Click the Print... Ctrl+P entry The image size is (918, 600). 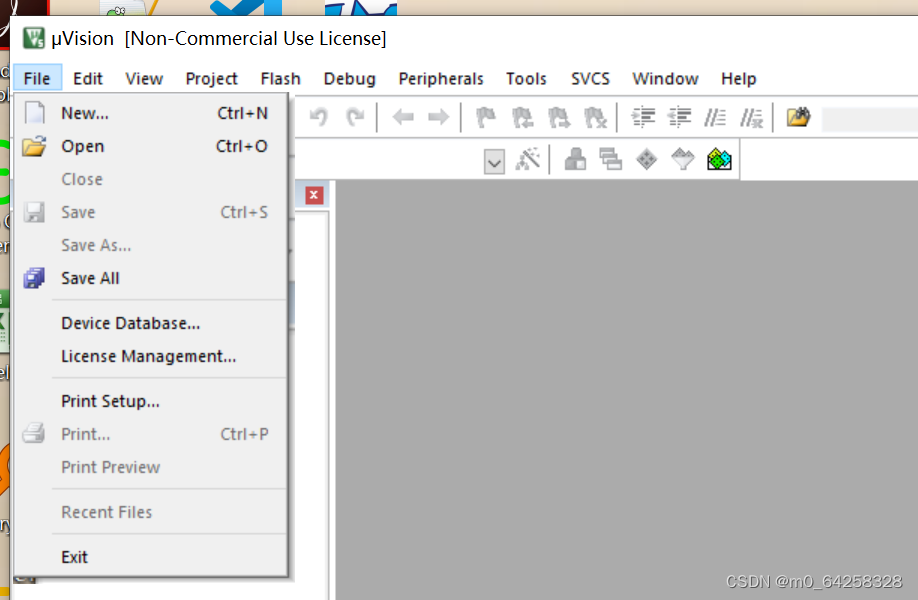tap(151, 434)
